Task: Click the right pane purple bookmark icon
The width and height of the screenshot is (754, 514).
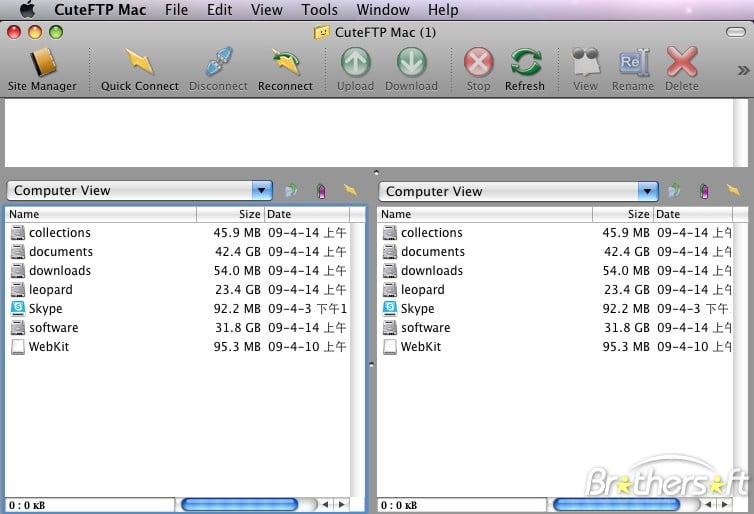Action: 704,191
